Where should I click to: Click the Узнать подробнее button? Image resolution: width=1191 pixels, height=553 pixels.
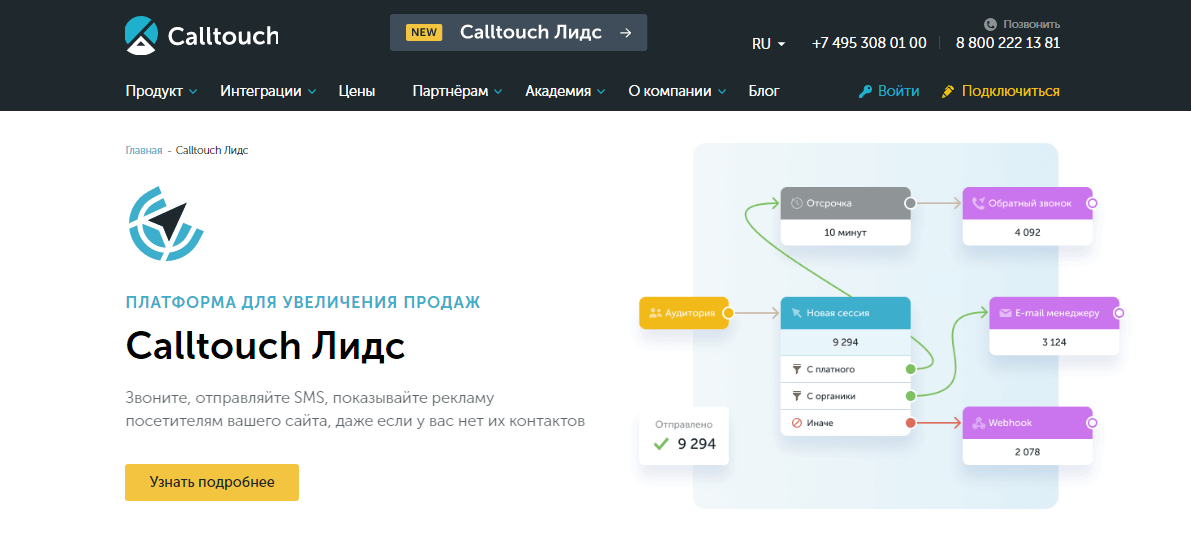point(212,482)
